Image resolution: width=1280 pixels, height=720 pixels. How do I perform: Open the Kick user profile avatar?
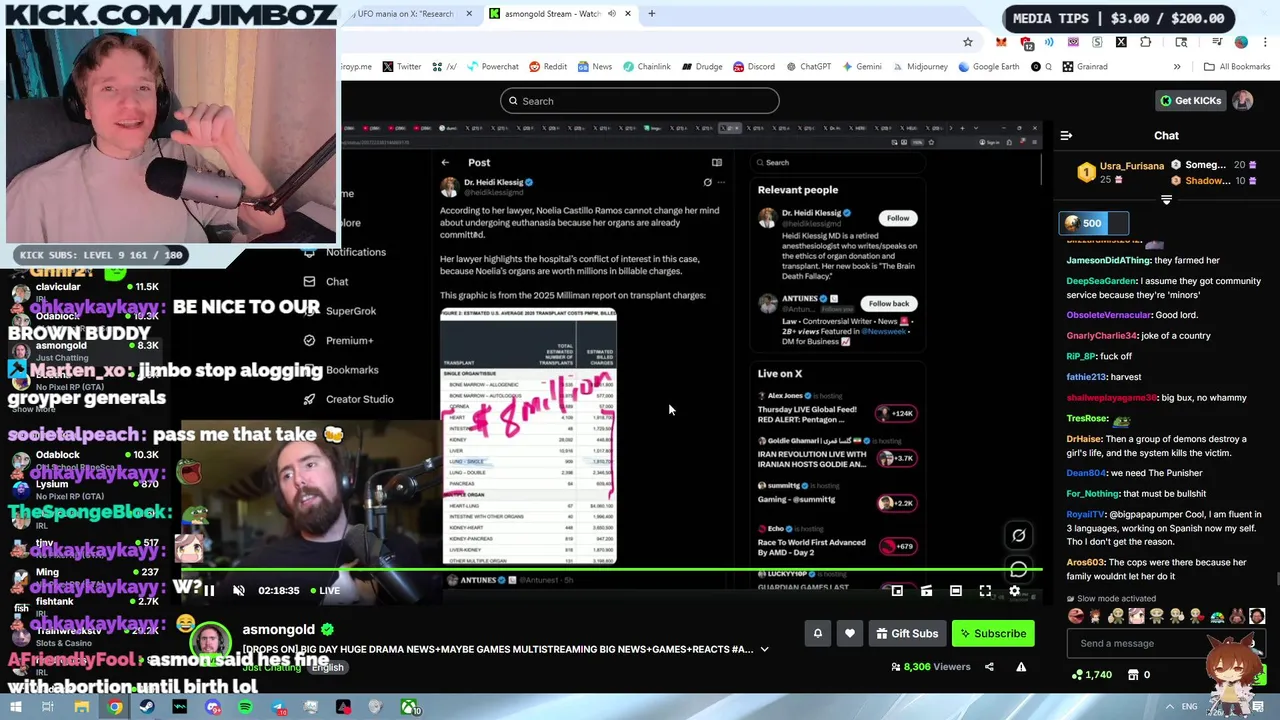(1243, 100)
